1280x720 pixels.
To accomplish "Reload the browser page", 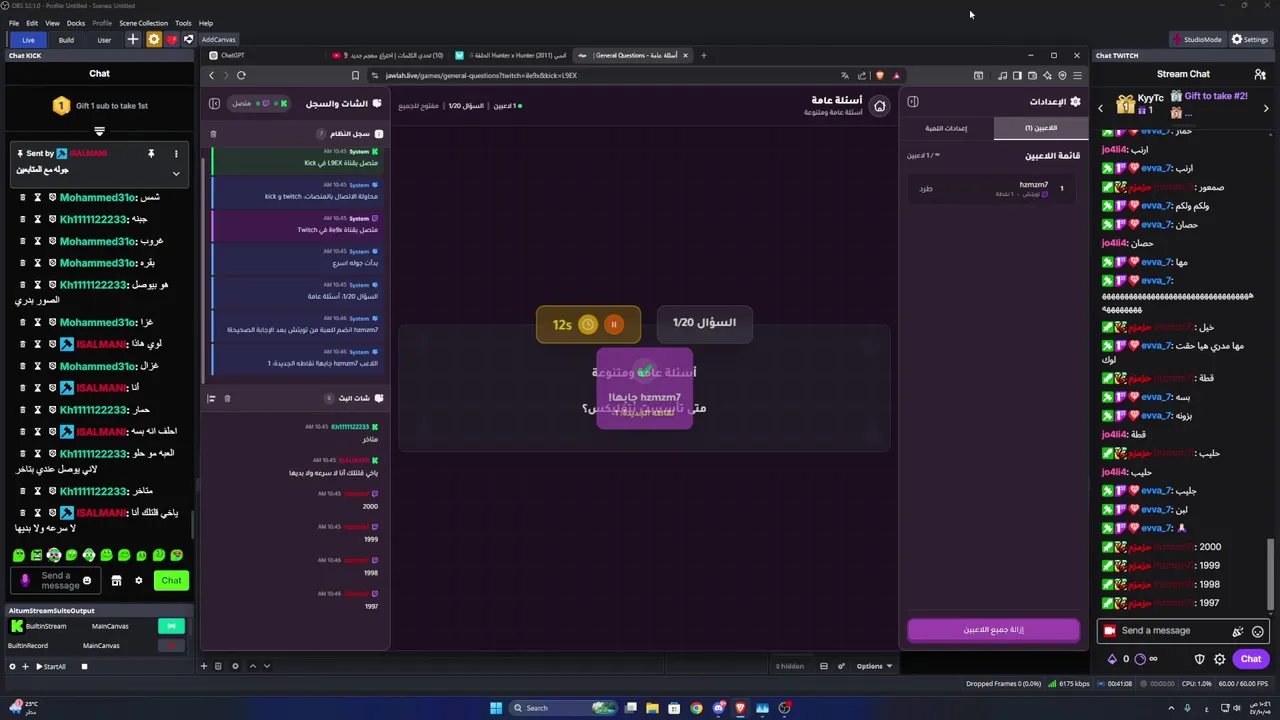I will point(241,75).
